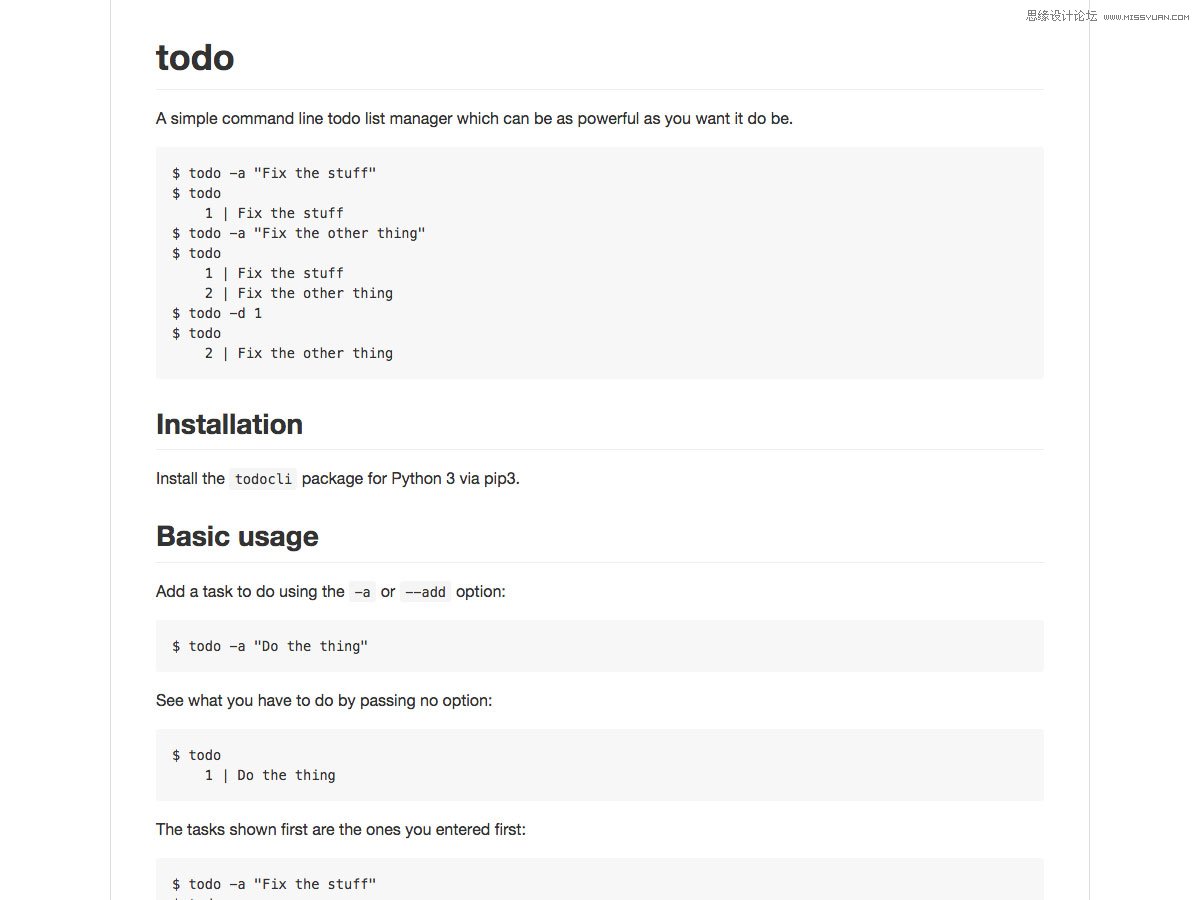
Task: Click the sentence "See what you have to do"
Action: pos(324,701)
